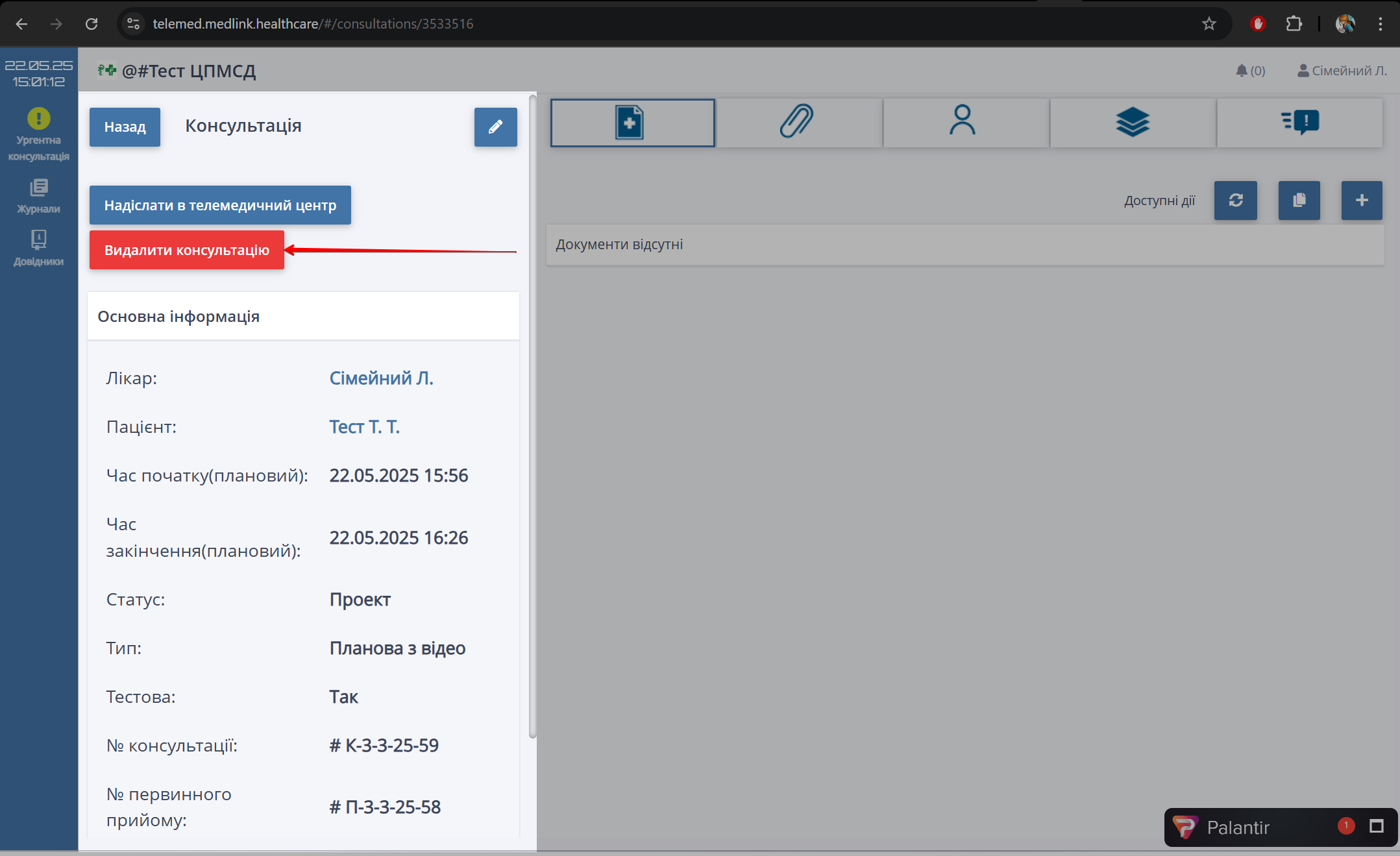Open the Сімейний Л. user menu
Viewport: 1400px width, 856px height.
[1342, 71]
